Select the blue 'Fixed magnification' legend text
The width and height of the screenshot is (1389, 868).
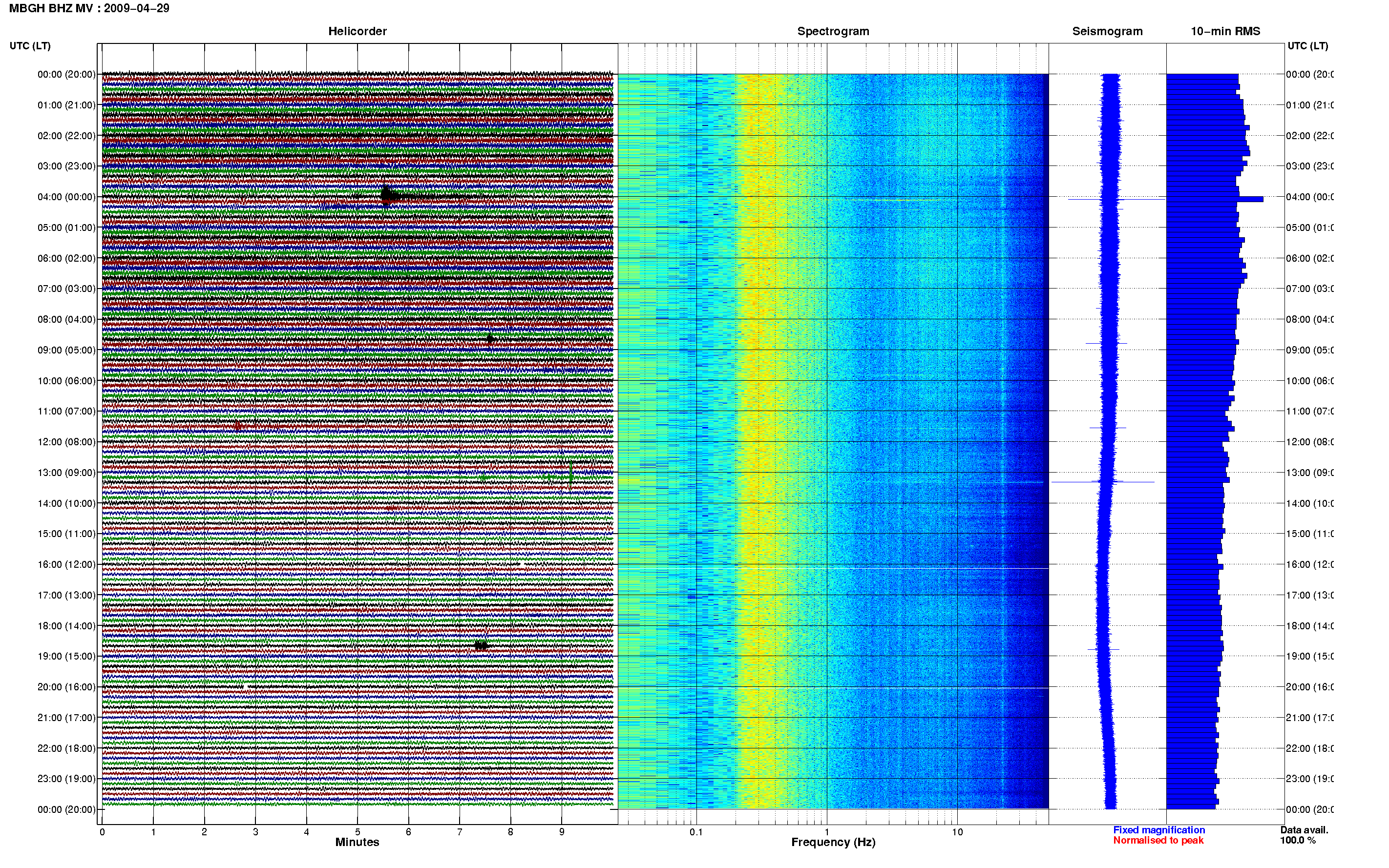click(1159, 830)
